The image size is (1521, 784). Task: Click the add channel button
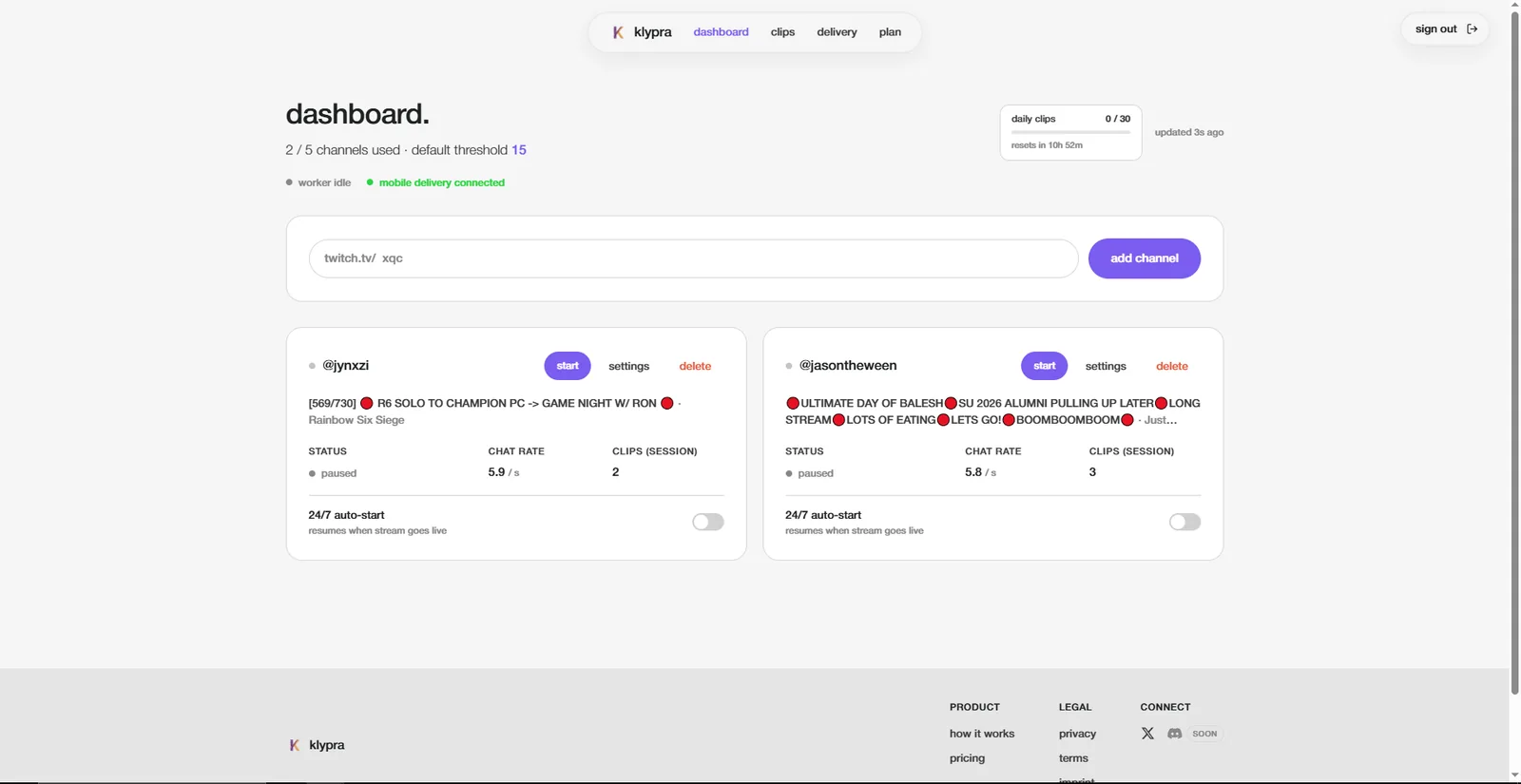point(1145,258)
